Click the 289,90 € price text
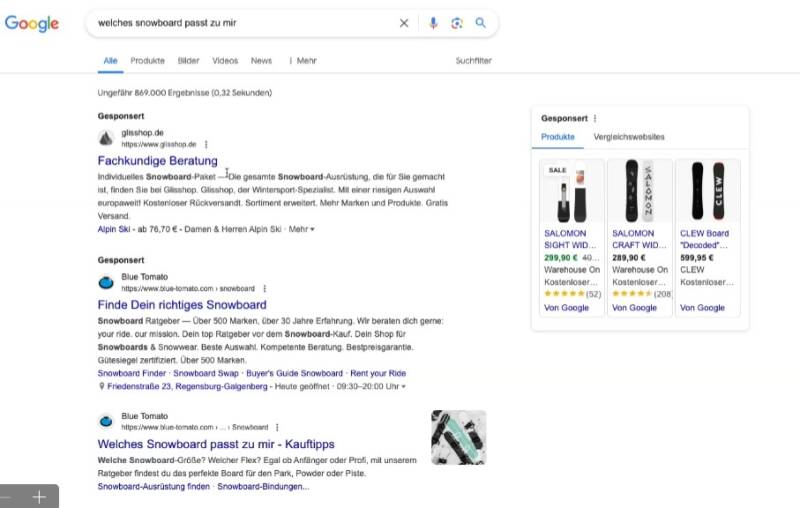This screenshot has height=508, width=800. point(629,258)
